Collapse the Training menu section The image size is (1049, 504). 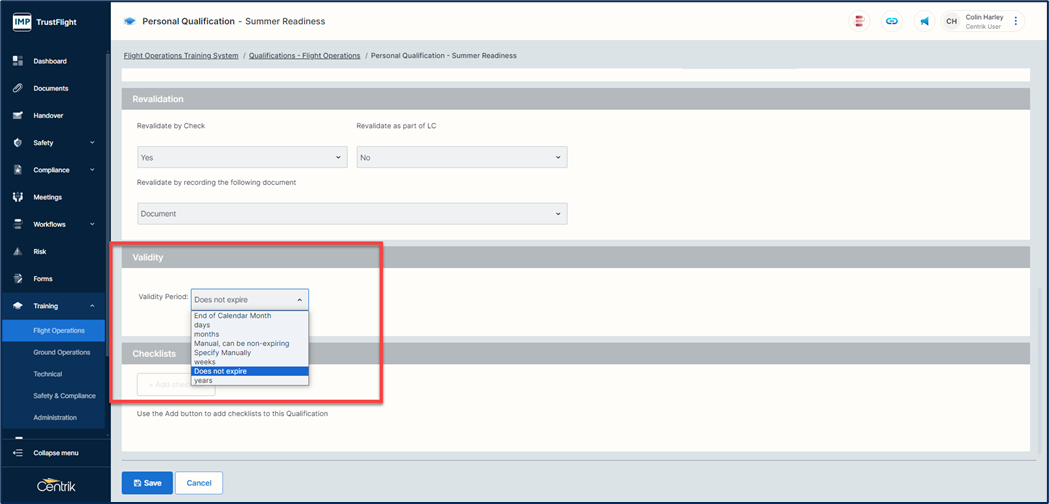[x=92, y=306]
